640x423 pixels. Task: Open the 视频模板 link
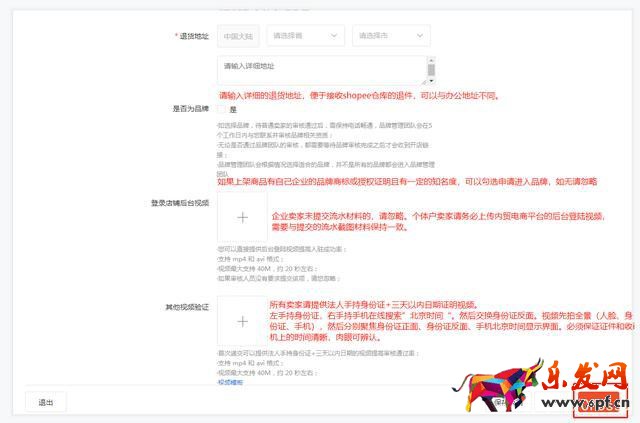(231, 381)
